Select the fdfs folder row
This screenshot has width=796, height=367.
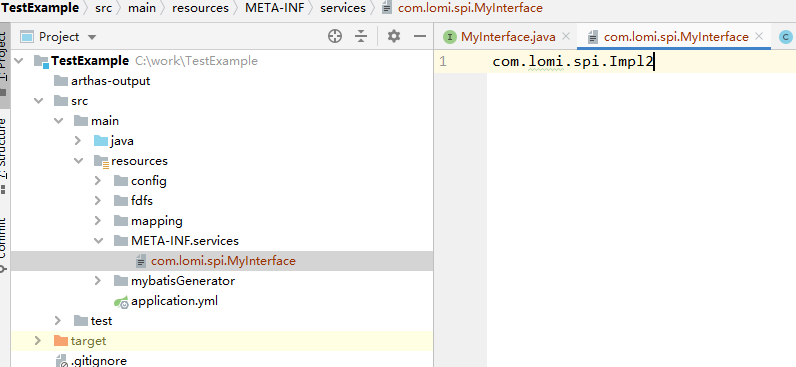[222, 201]
